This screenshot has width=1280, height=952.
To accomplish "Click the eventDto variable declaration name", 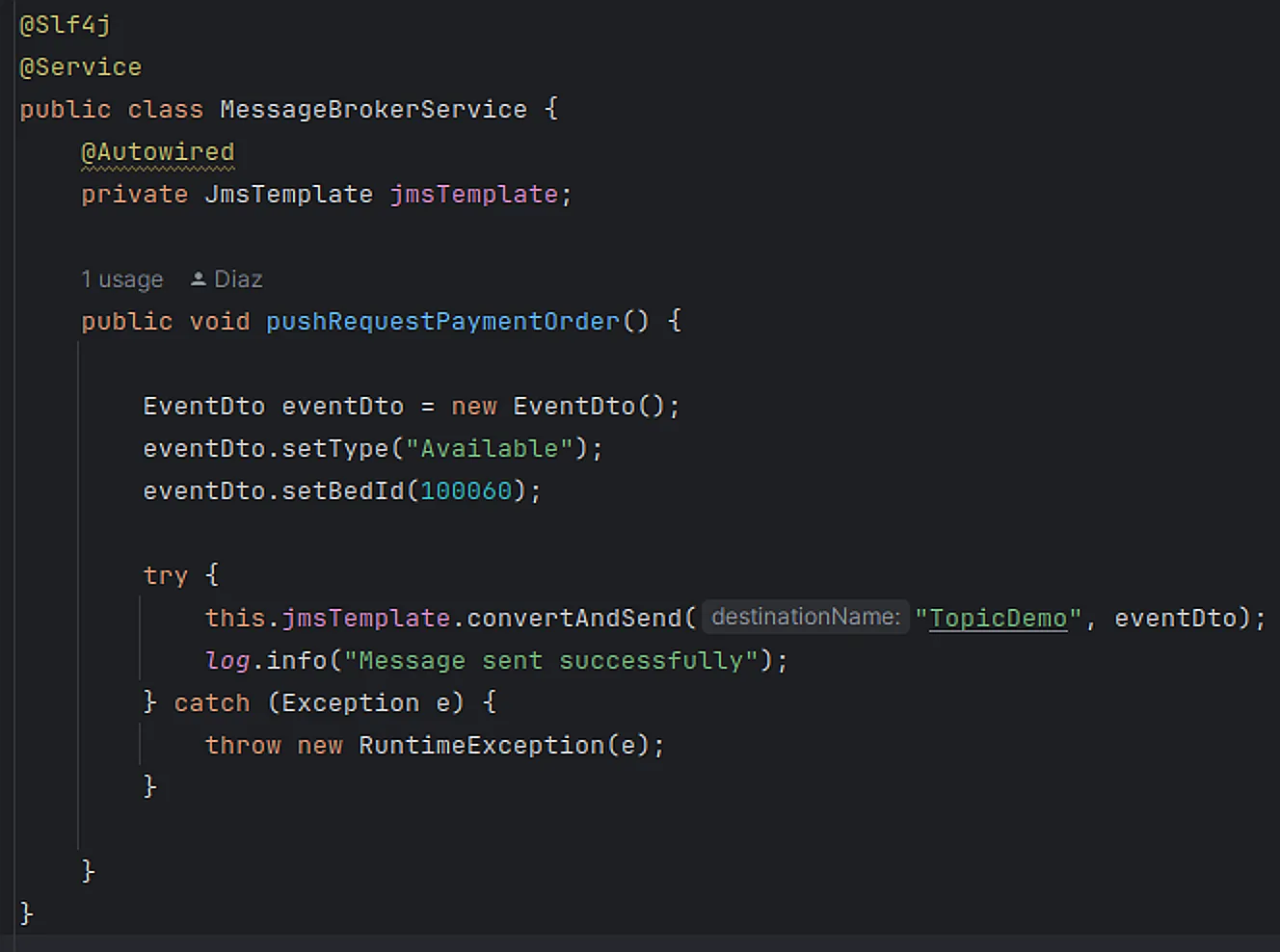I will 342,407.
